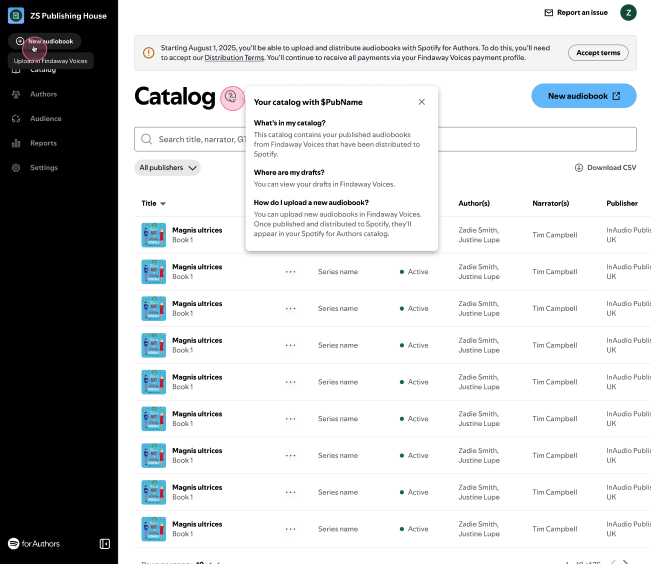Click the plus icon in sidebar New audiobook
Image resolution: width=651 pixels, height=564 pixels.
(x=20, y=41)
